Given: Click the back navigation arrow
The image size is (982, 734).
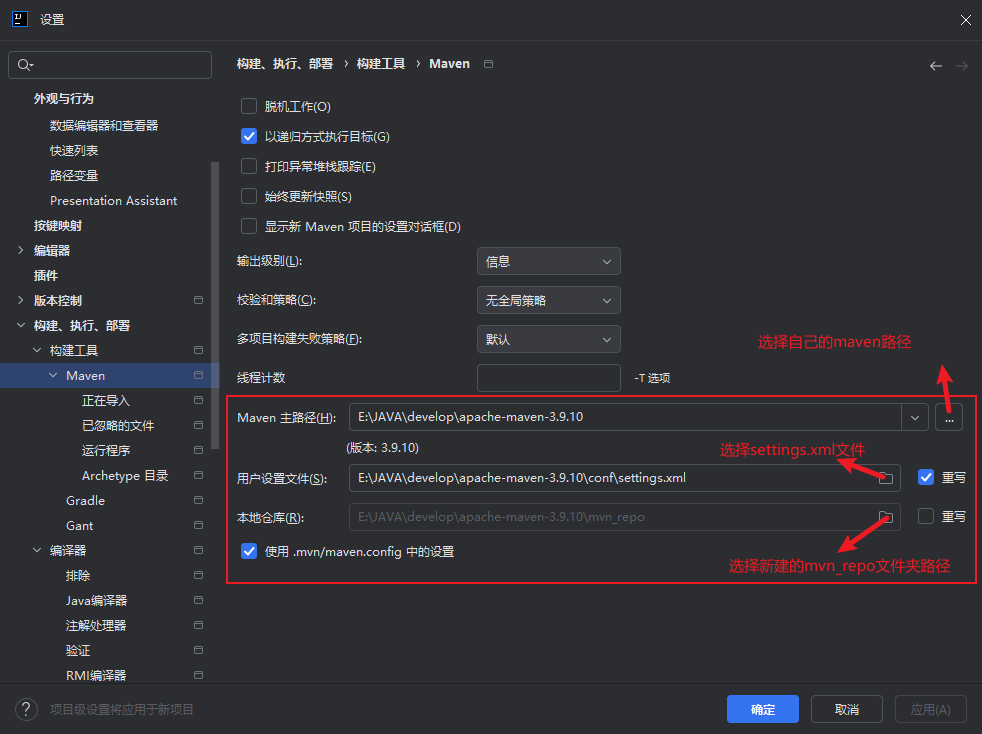Looking at the screenshot, I should (936, 66).
